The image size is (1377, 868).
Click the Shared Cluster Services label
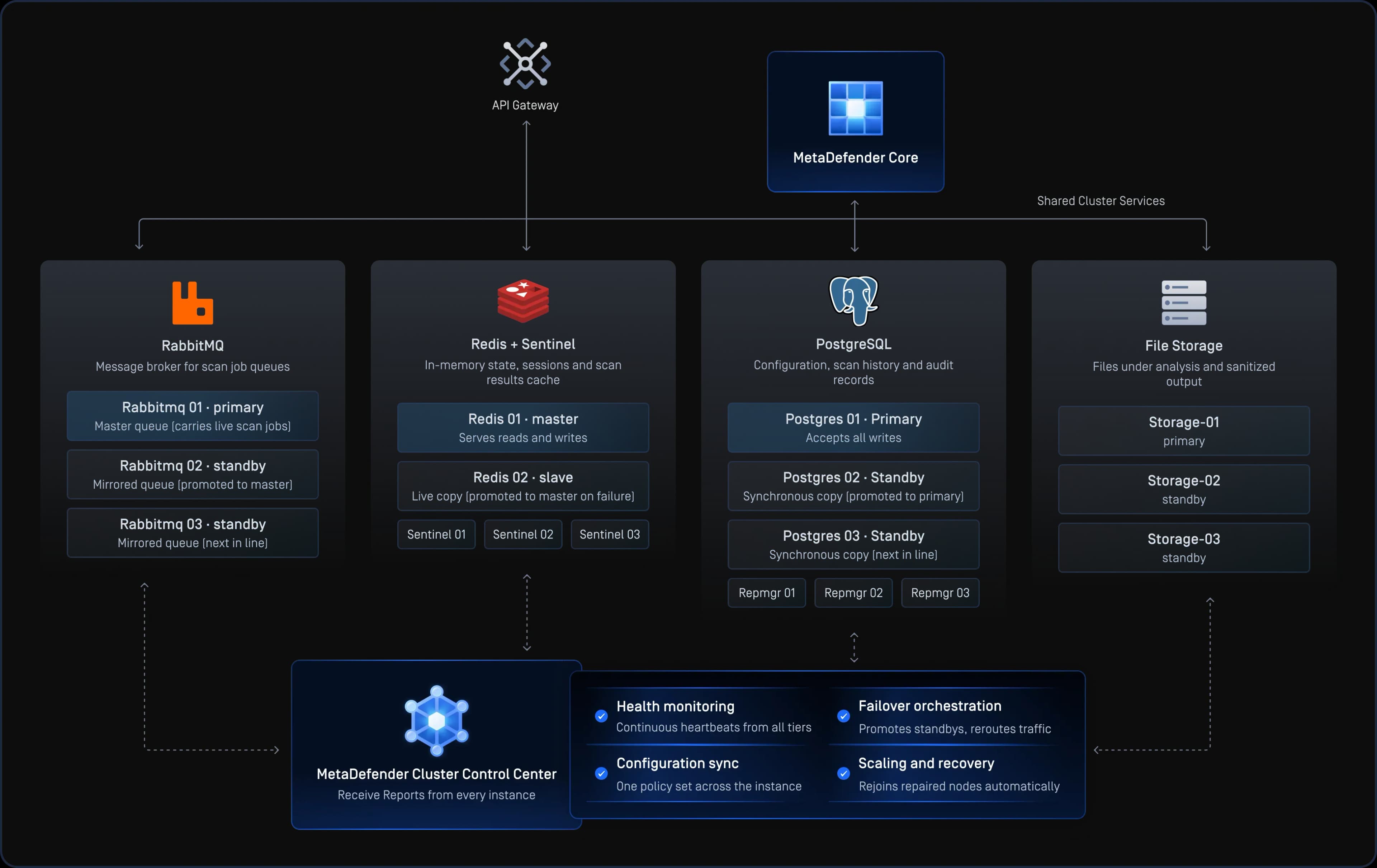coord(1101,201)
